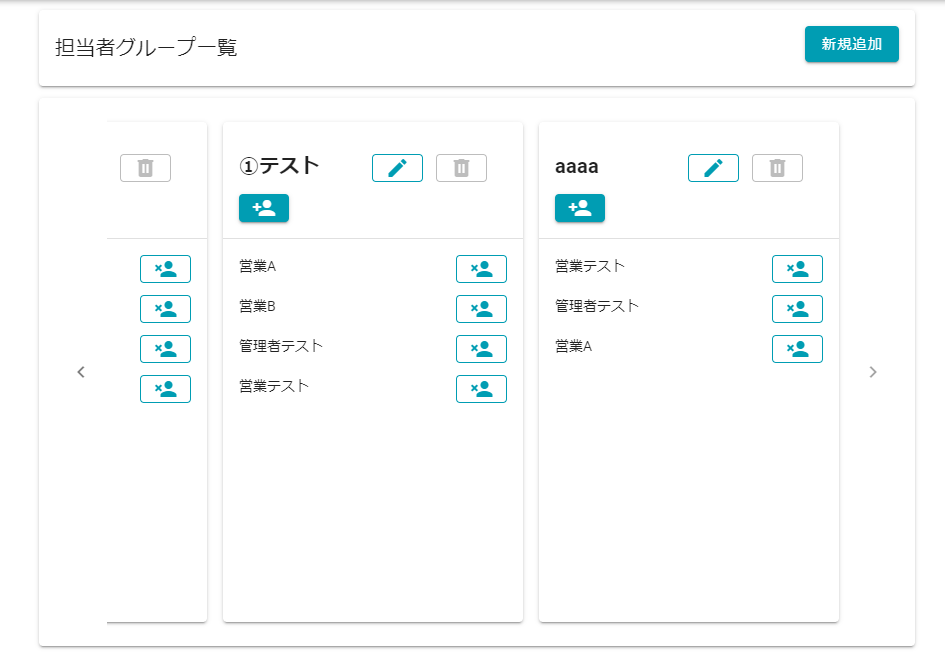Viewport: 945px width, 653px height.
Task: Delete the aaaa group with trash icon
Action: click(777, 168)
